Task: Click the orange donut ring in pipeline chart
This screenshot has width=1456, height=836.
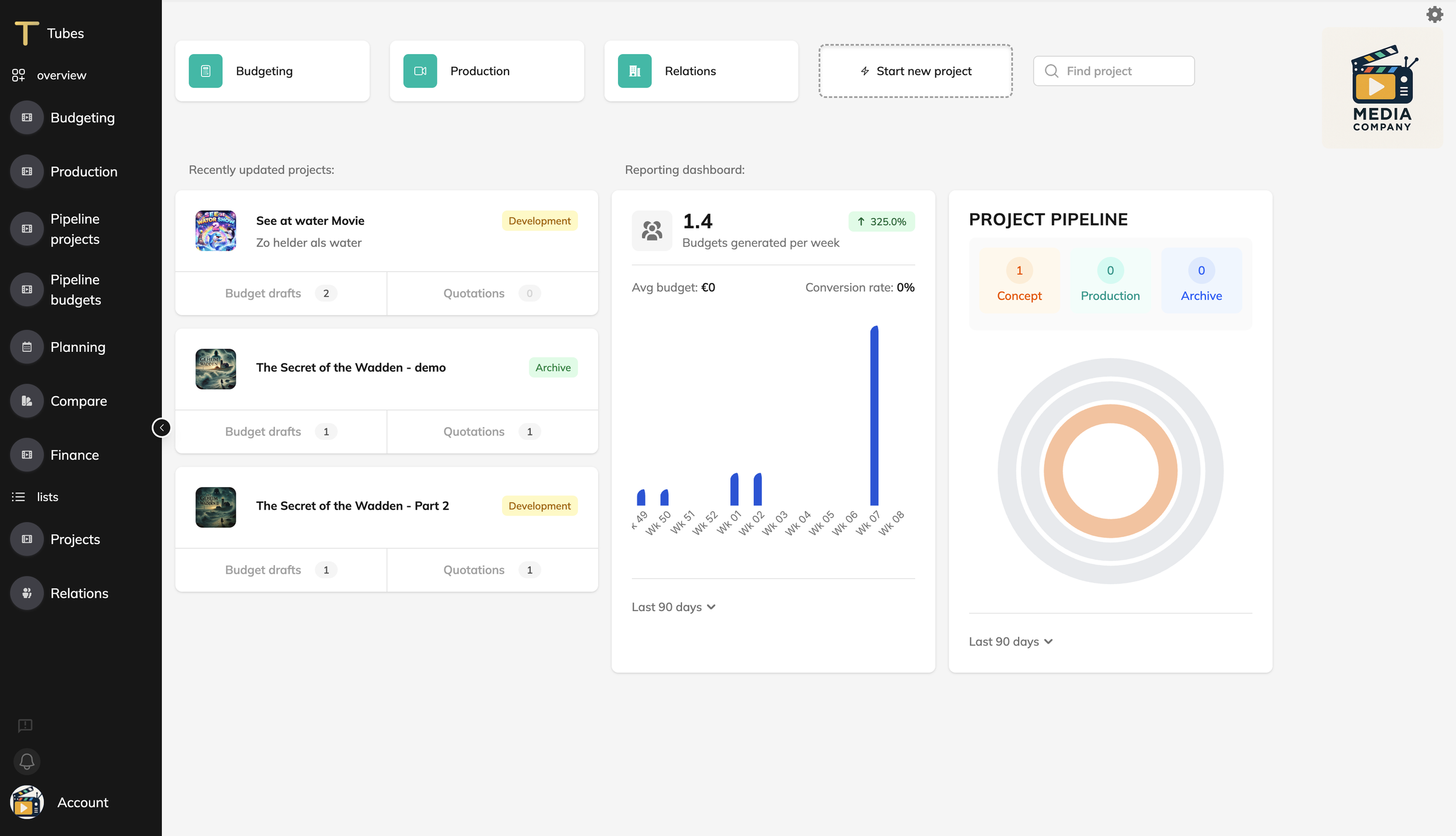Action: coord(1111,413)
